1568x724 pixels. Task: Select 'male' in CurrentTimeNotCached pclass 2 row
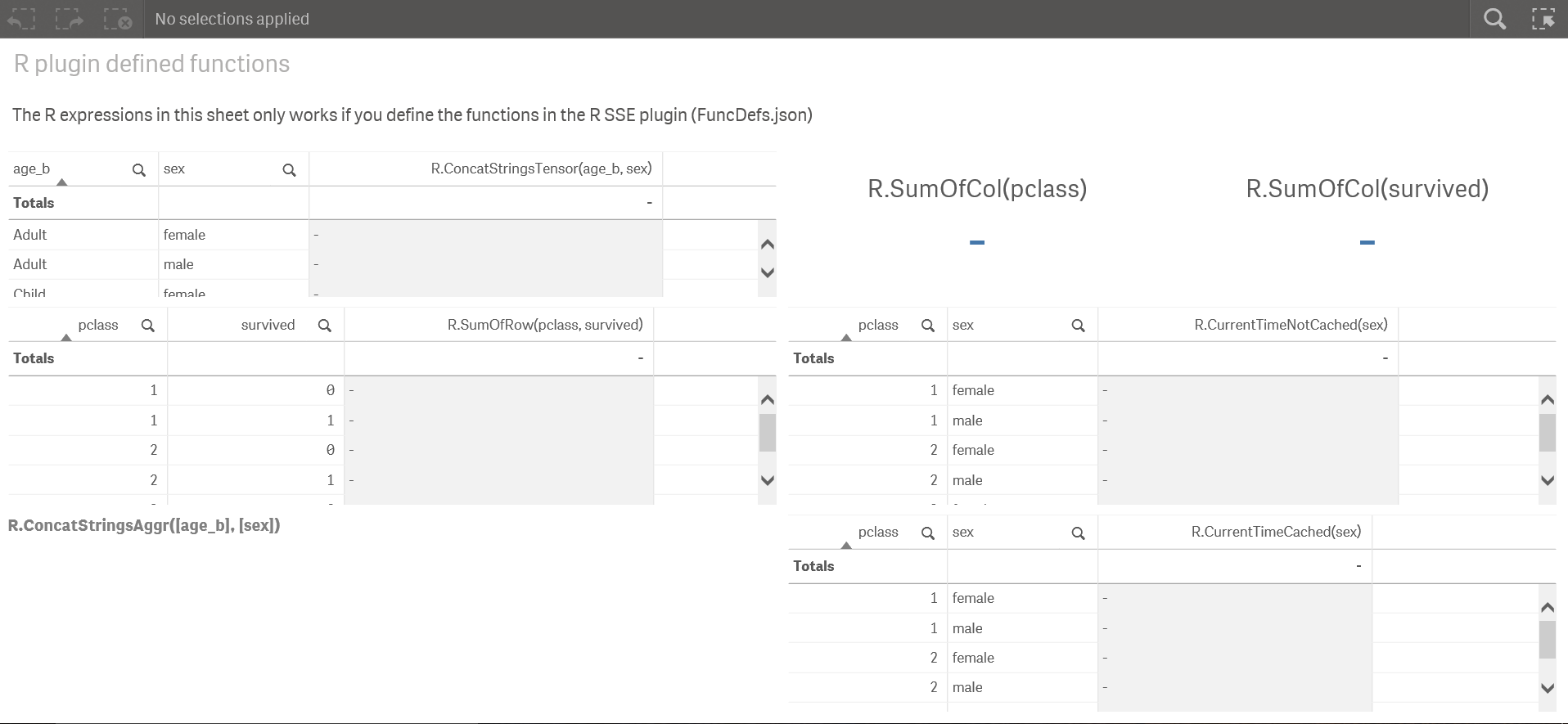tap(1022, 480)
